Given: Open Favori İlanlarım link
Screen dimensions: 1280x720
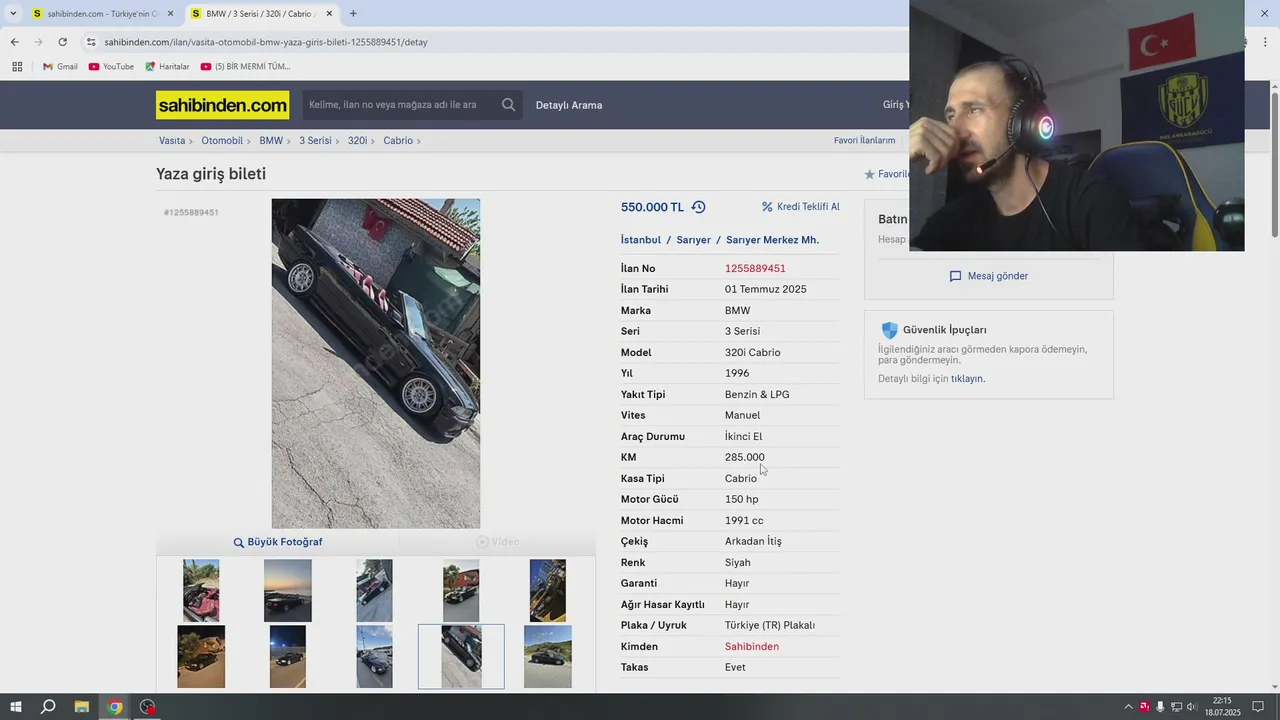Looking at the screenshot, I should [x=865, y=141].
